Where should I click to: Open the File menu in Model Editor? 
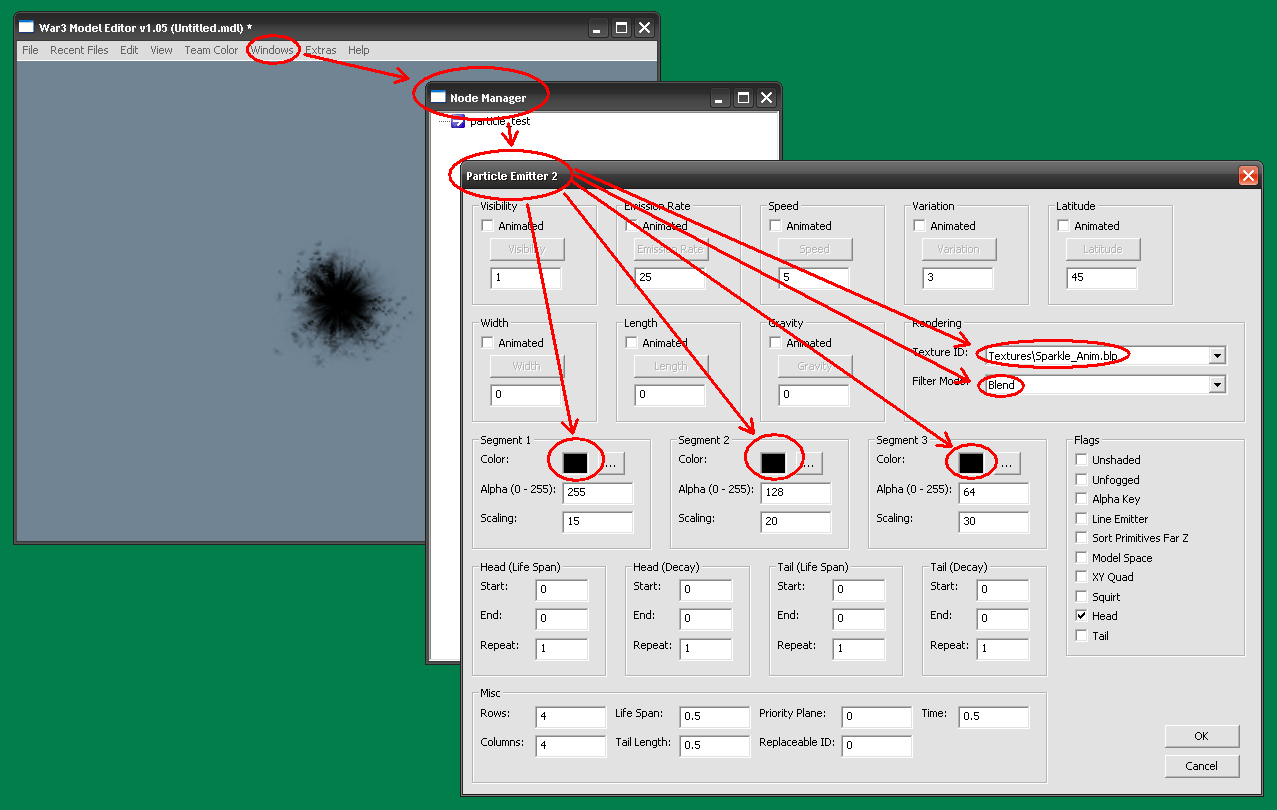click(x=30, y=50)
